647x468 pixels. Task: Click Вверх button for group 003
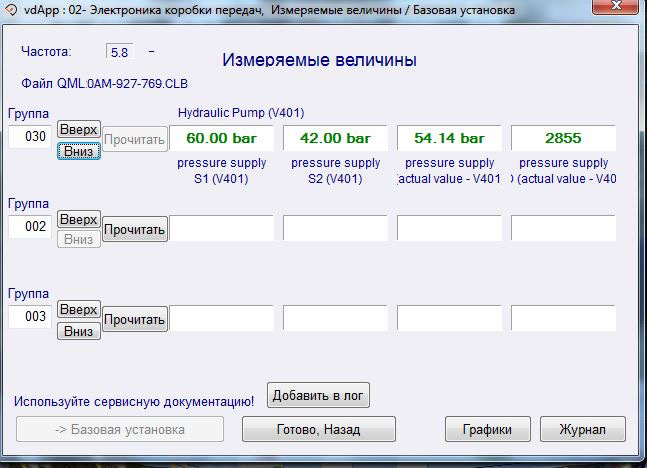(79, 309)
